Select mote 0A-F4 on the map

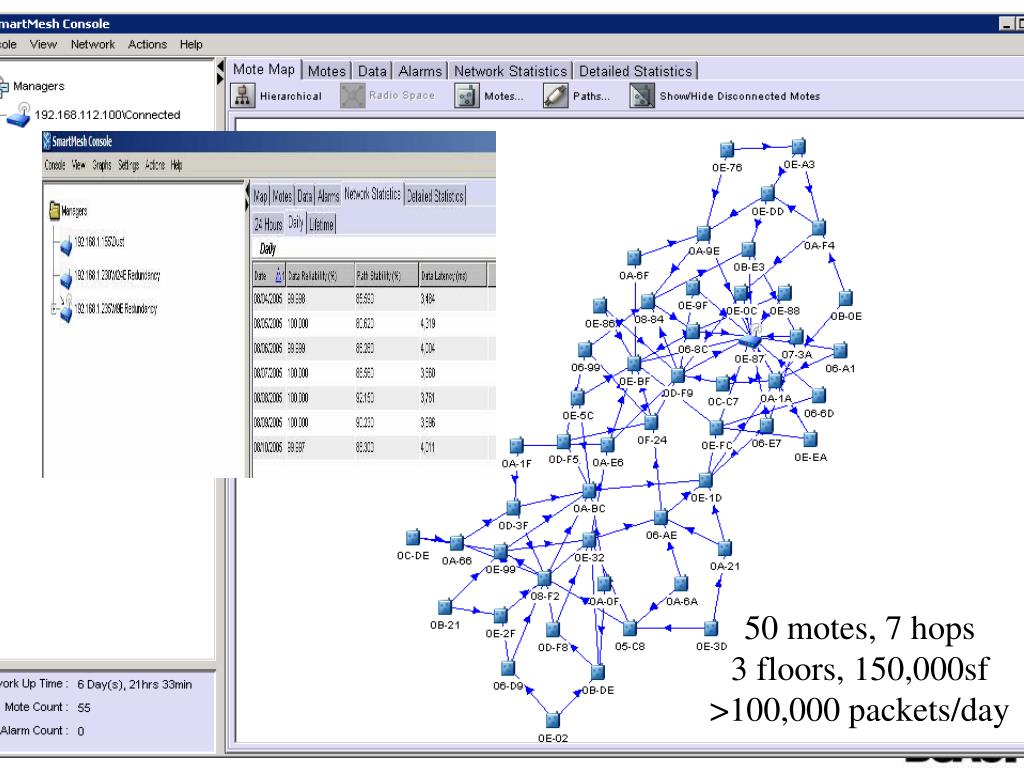819,228
